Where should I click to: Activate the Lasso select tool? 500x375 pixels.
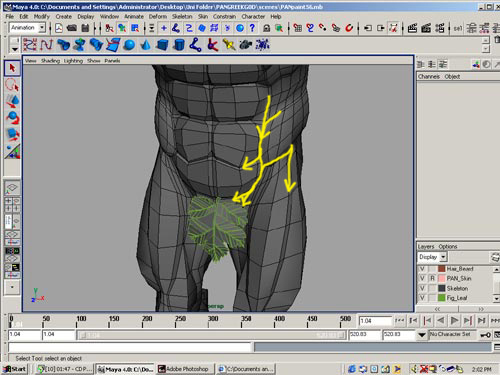click(12, 85)
